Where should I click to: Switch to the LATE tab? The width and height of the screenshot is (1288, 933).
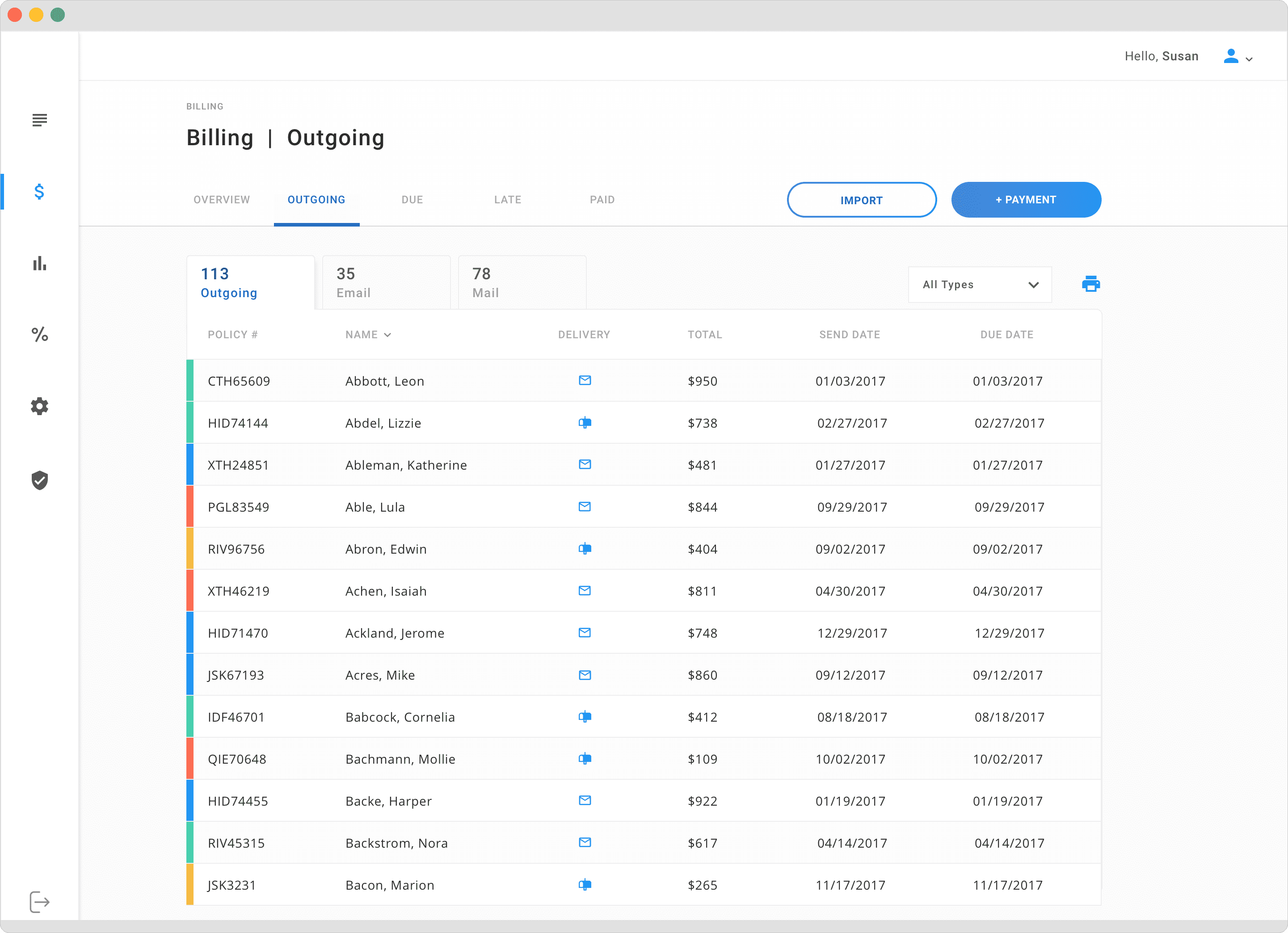coord(507,200)
